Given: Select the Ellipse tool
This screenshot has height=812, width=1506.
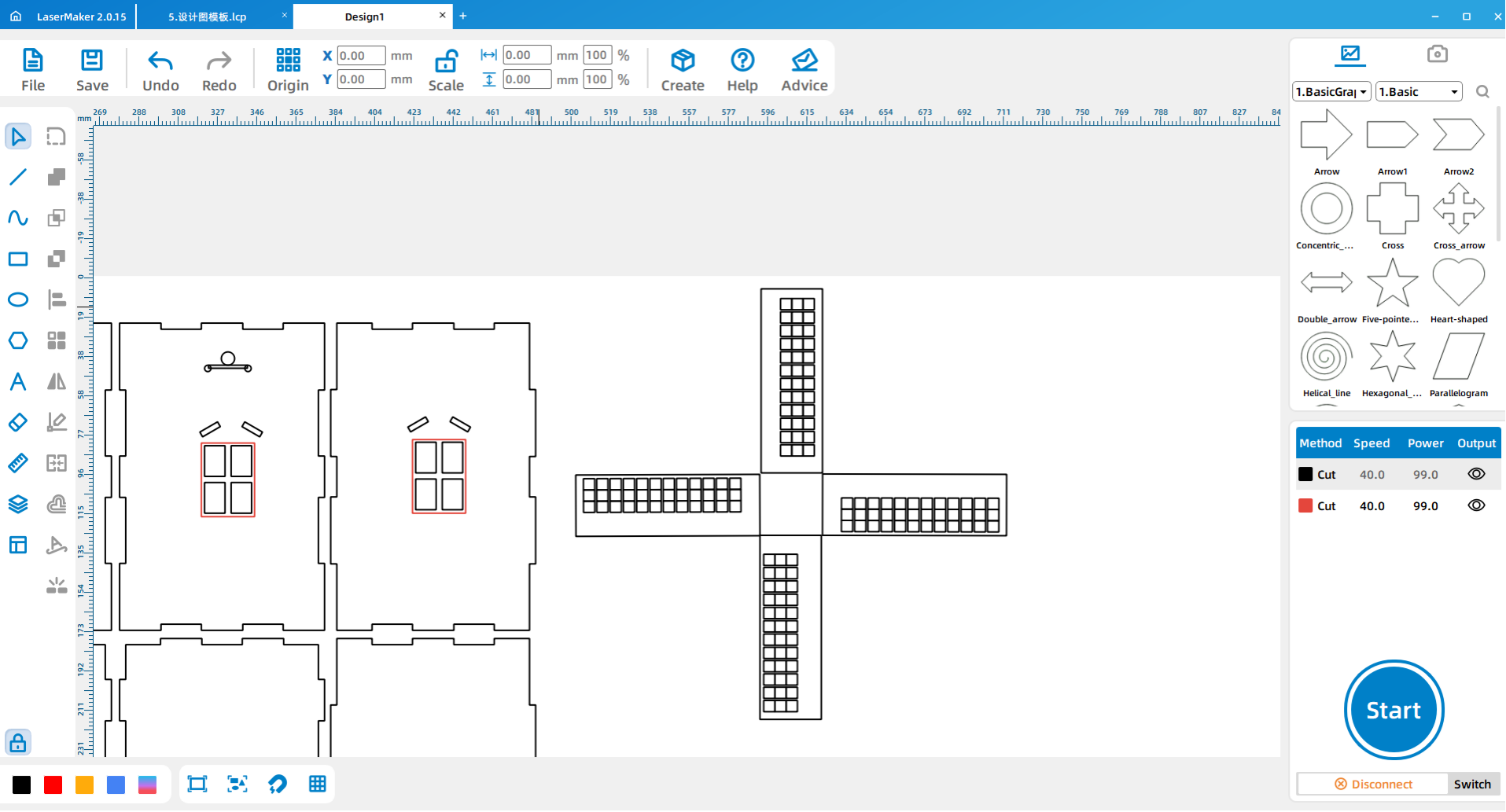Looking at the screenshot, I should pyautogui.click(x=18, y=299).
